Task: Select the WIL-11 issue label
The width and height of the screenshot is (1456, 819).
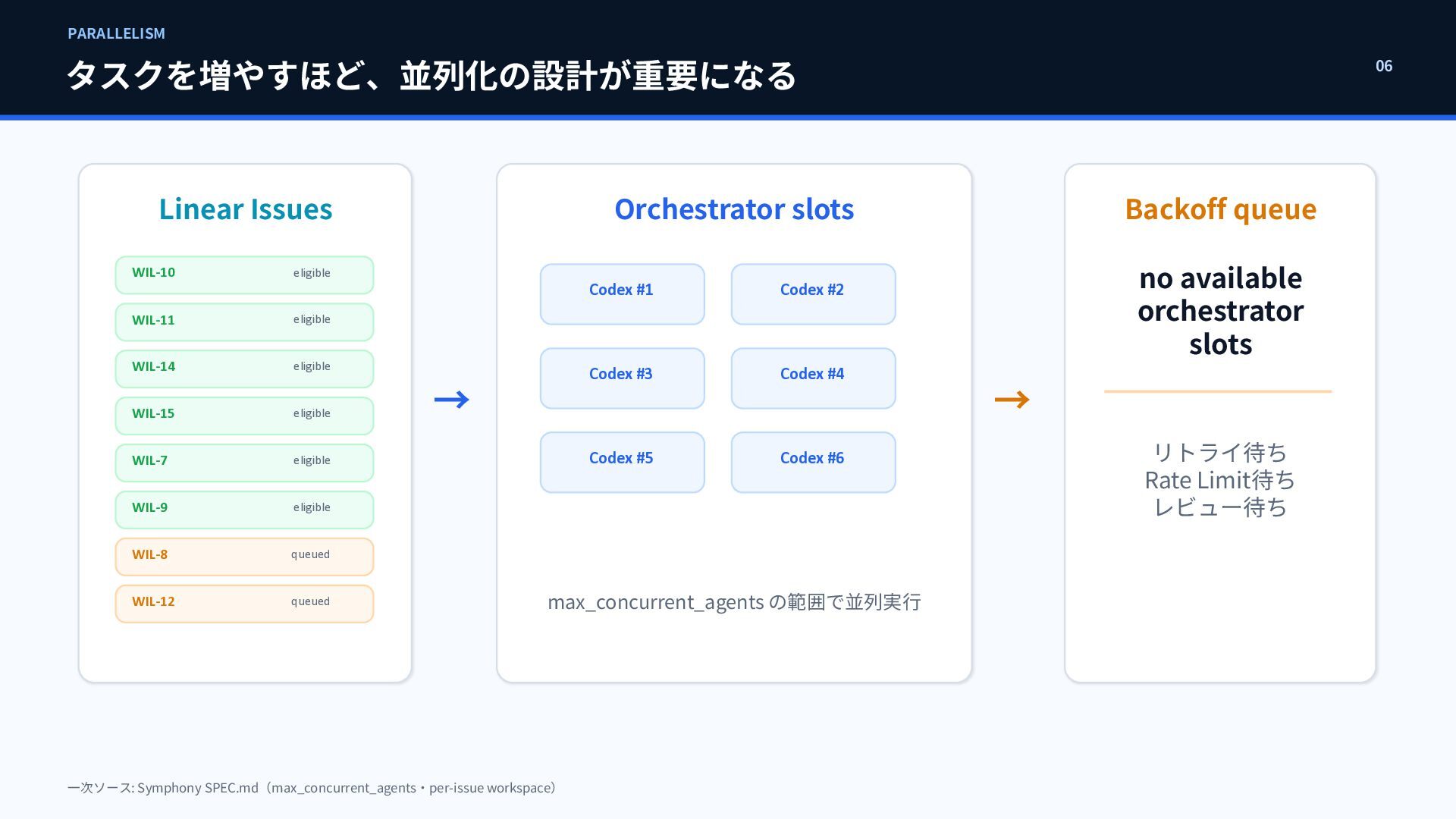Action: click(x=153, y=320)
